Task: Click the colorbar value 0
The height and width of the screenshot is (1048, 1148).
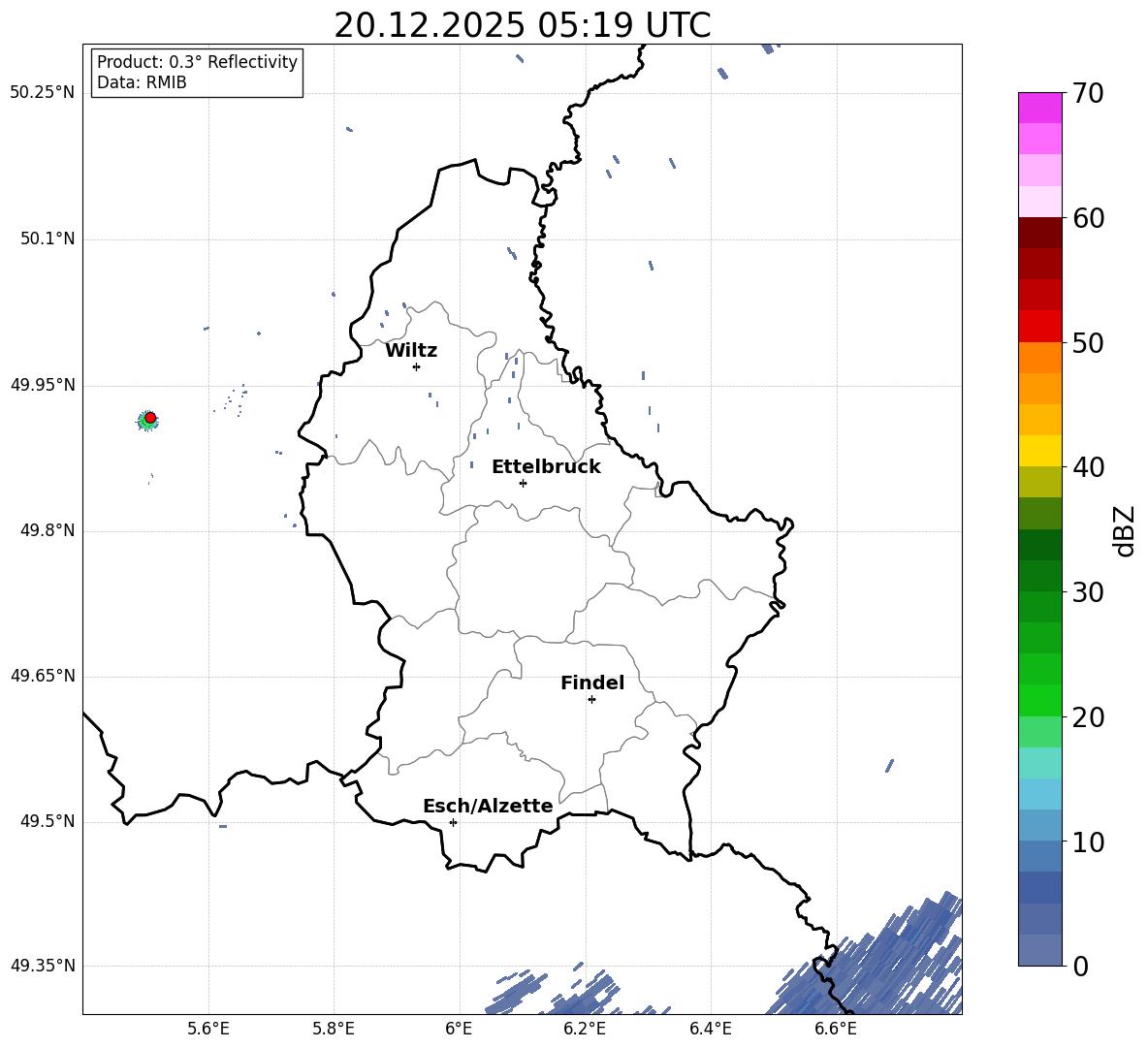Action: (1081, 966)
